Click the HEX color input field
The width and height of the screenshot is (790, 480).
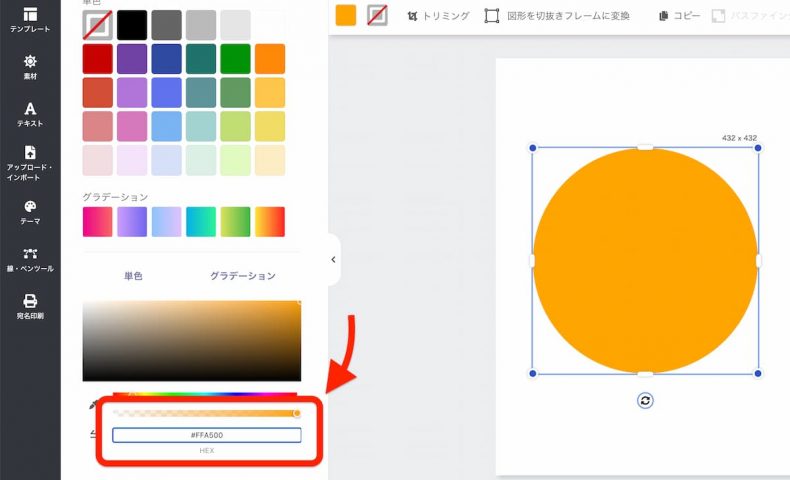(207, 435)
